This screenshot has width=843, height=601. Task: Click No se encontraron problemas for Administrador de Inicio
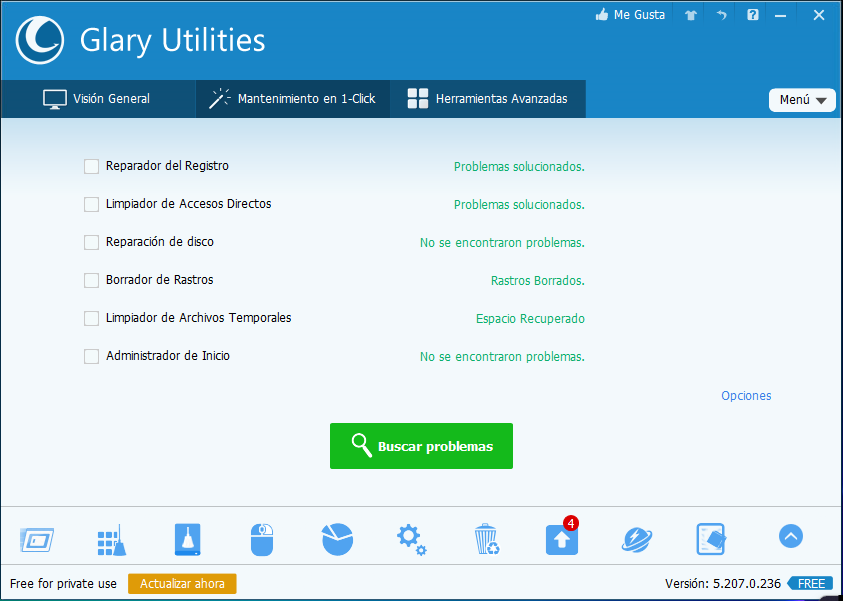502,357
